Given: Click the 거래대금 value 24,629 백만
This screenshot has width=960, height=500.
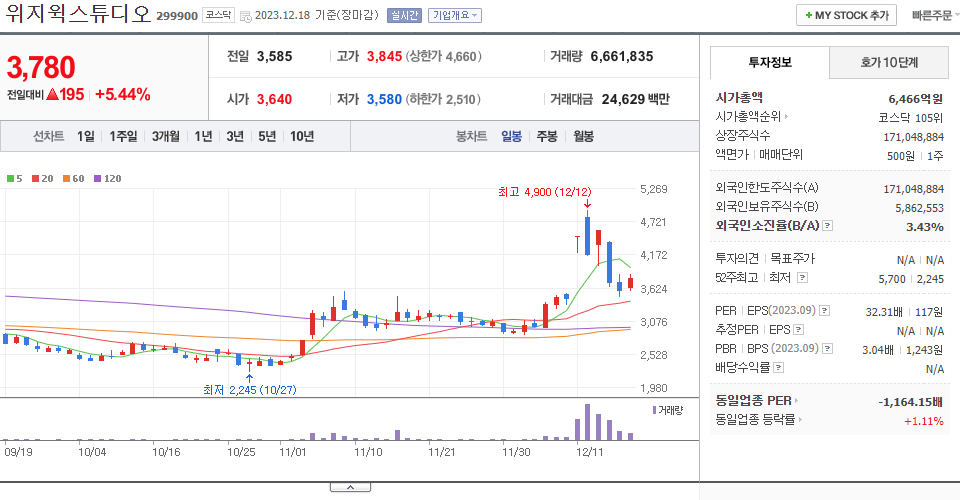Looking at the screenshot, I should pyautogui.click(x=636, y=99).
